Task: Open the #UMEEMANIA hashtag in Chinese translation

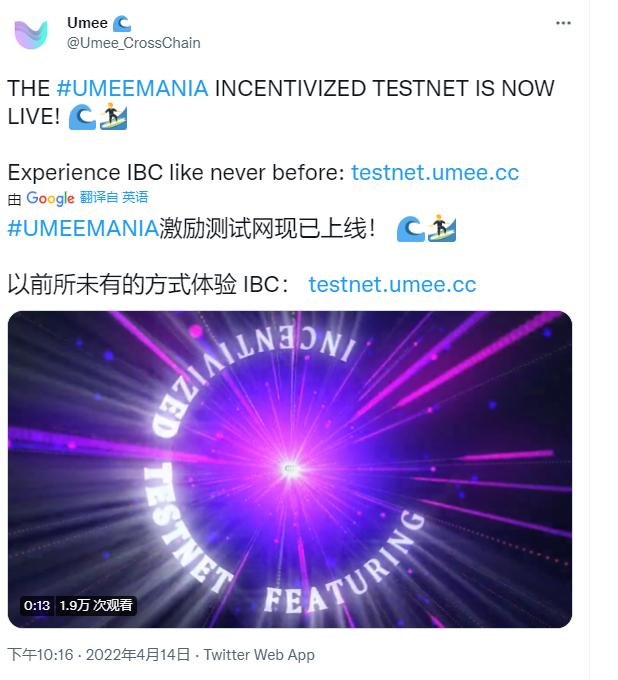Action: [x=83, y=229]
